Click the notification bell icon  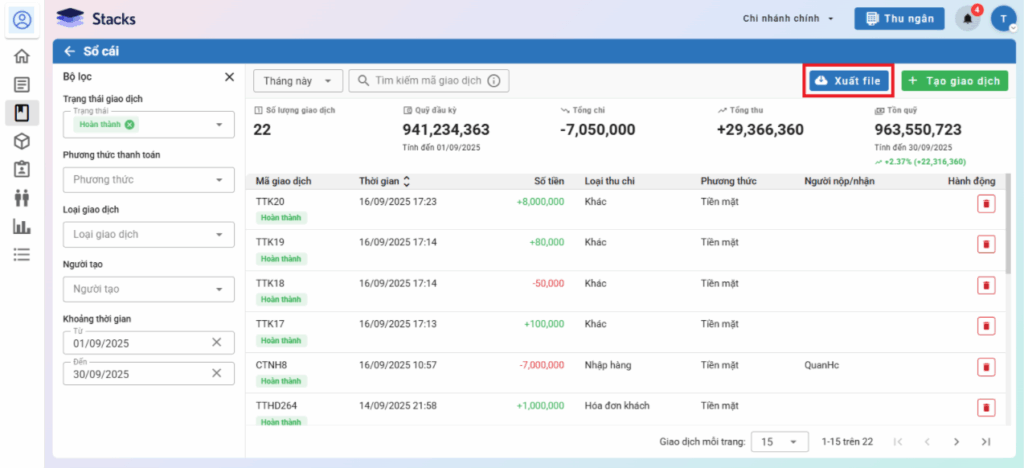tap(967, 19)
